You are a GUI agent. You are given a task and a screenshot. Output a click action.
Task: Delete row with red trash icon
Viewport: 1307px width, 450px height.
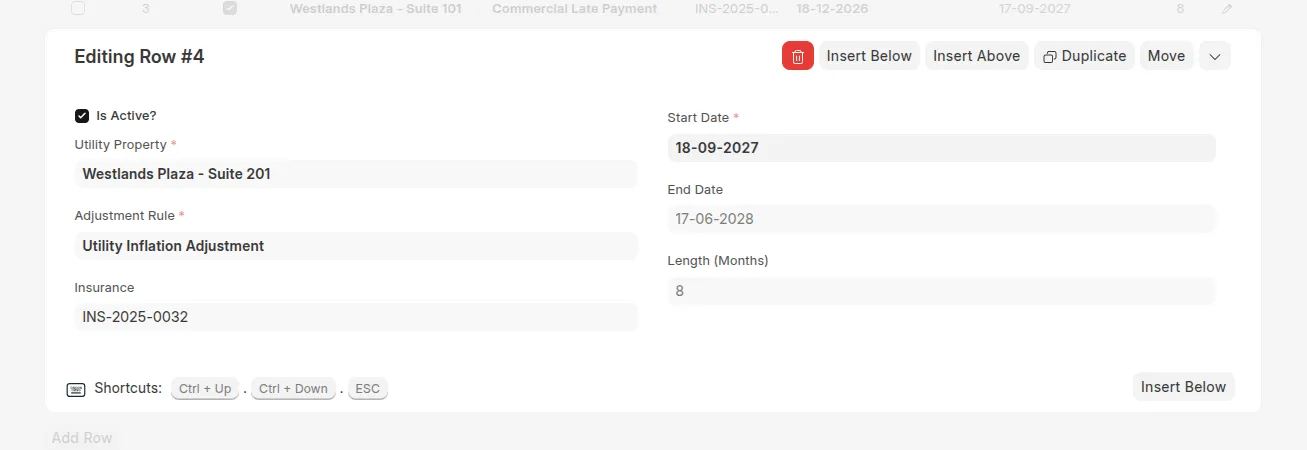point(798,56)
